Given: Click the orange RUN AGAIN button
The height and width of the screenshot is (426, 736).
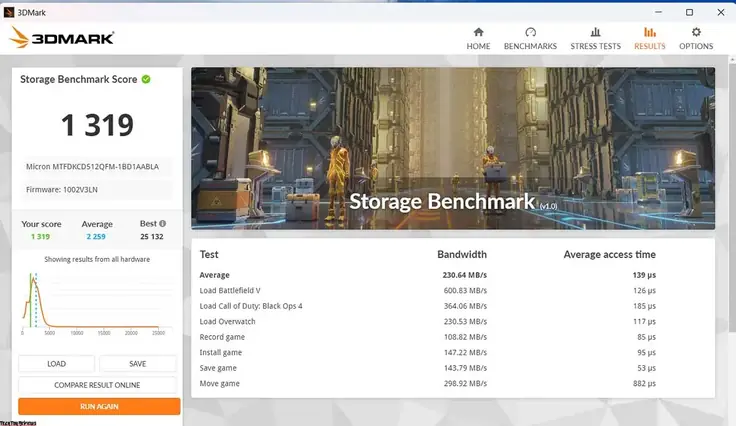Looking at the screenshot, I should point(99,406).
